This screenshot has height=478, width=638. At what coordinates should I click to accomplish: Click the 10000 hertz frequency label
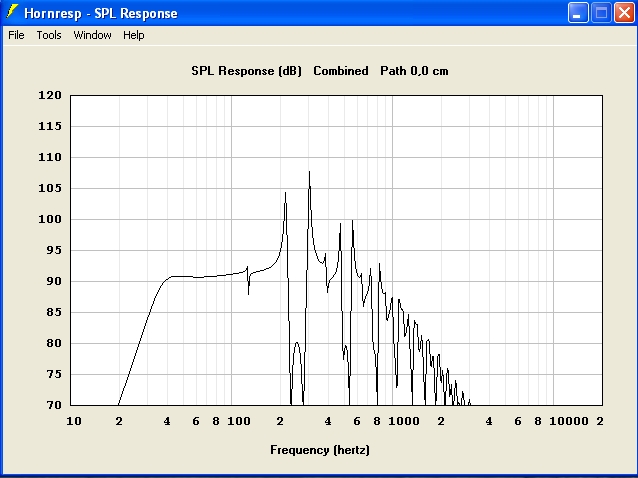point(569,421)
